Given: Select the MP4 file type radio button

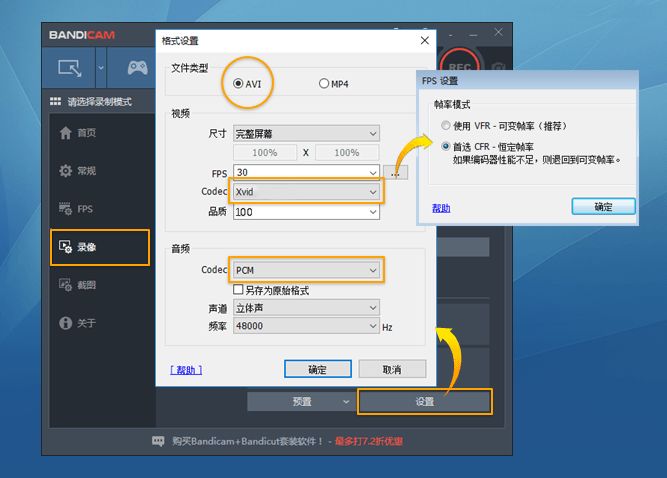Looking at the screenshot, I should pos(324,83).
